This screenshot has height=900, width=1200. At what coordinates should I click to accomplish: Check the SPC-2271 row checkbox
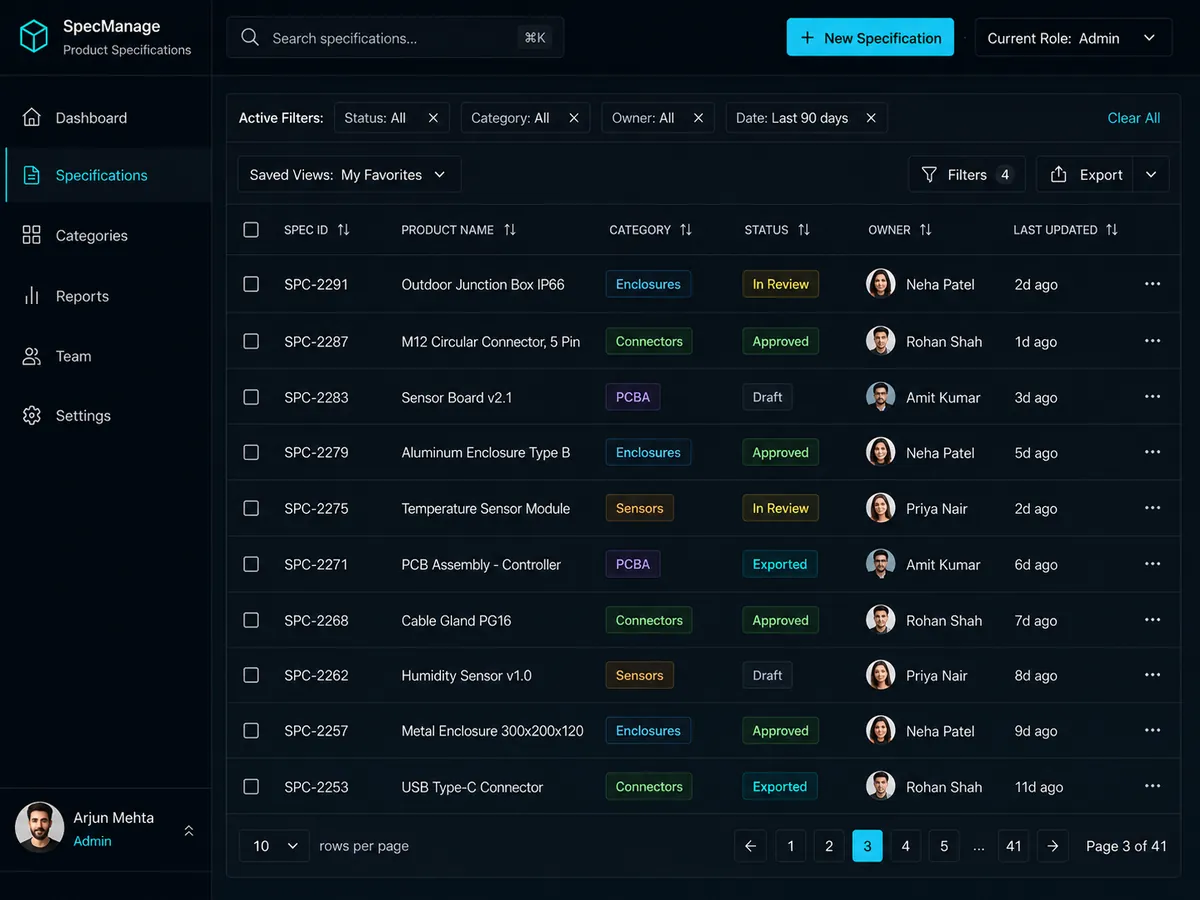point(251,564)
